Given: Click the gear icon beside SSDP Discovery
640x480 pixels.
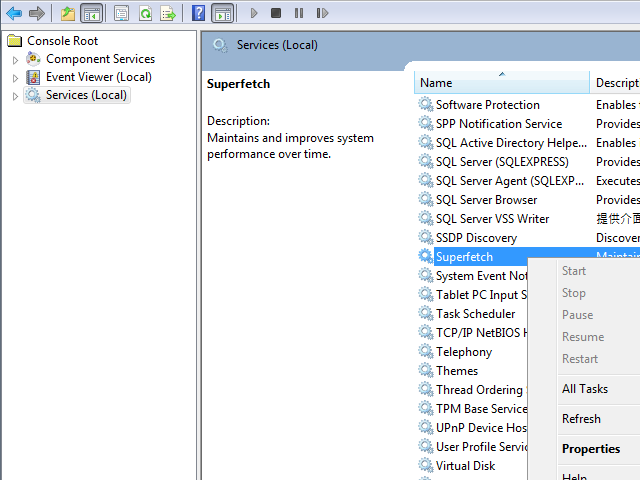Looking at the screenshot, I should click(425, 237).
